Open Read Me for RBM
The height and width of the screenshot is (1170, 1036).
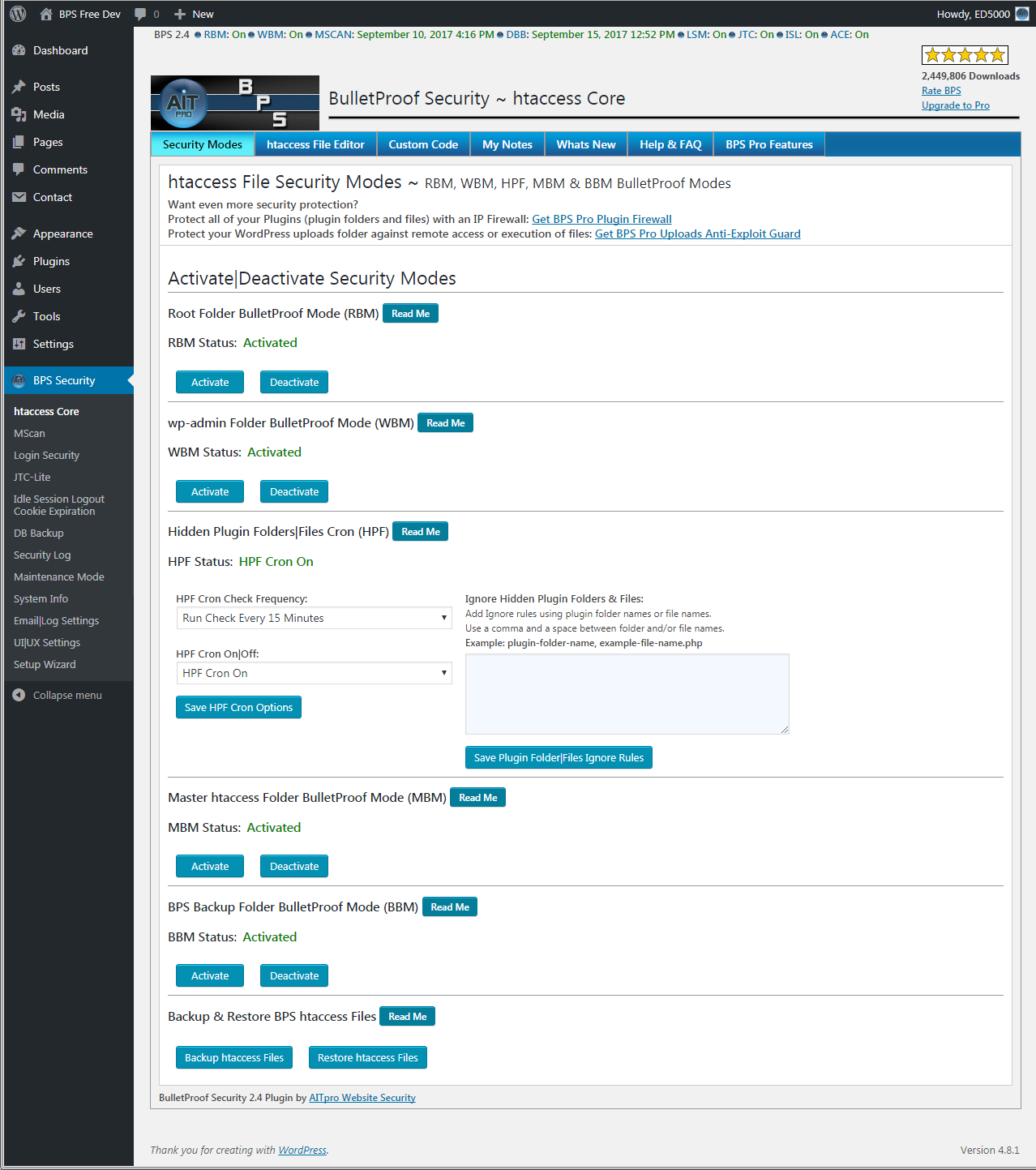(410, 314)
